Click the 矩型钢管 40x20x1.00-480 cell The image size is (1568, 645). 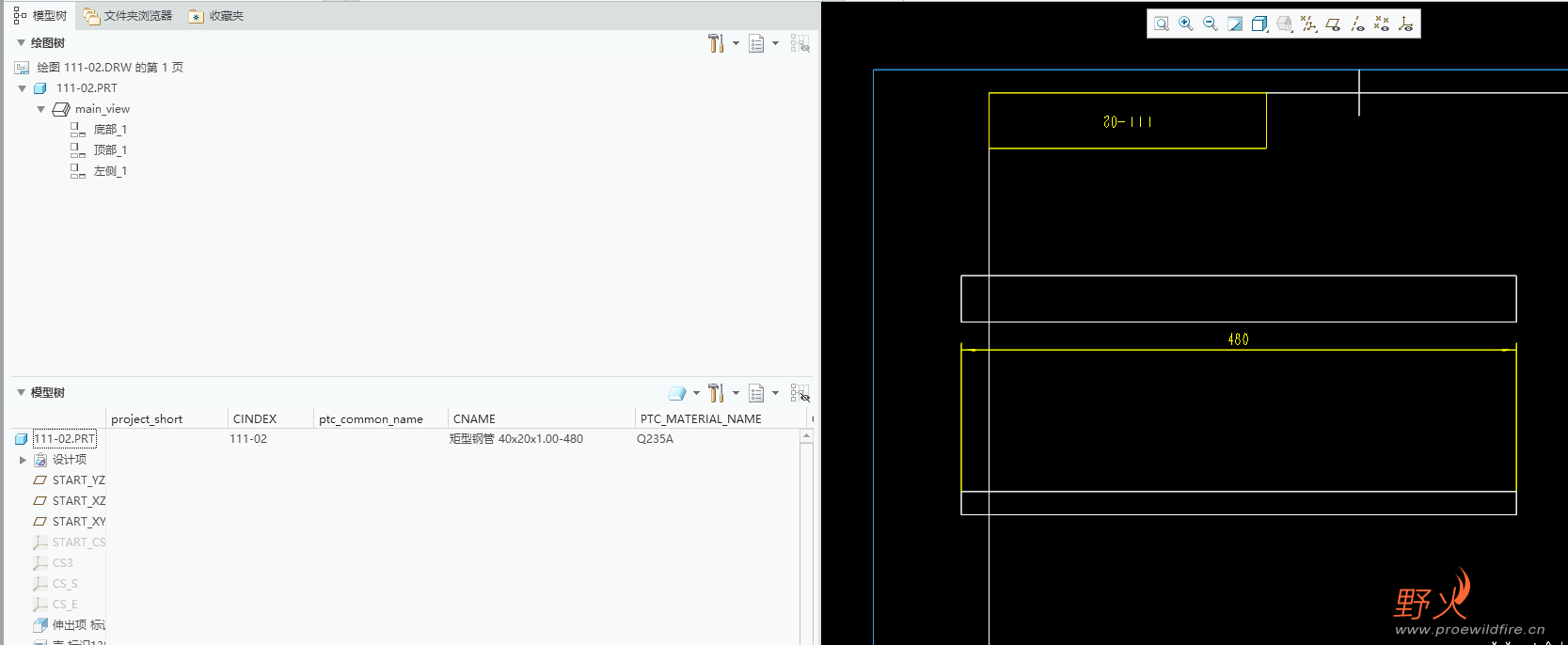(x=516, y=439)
